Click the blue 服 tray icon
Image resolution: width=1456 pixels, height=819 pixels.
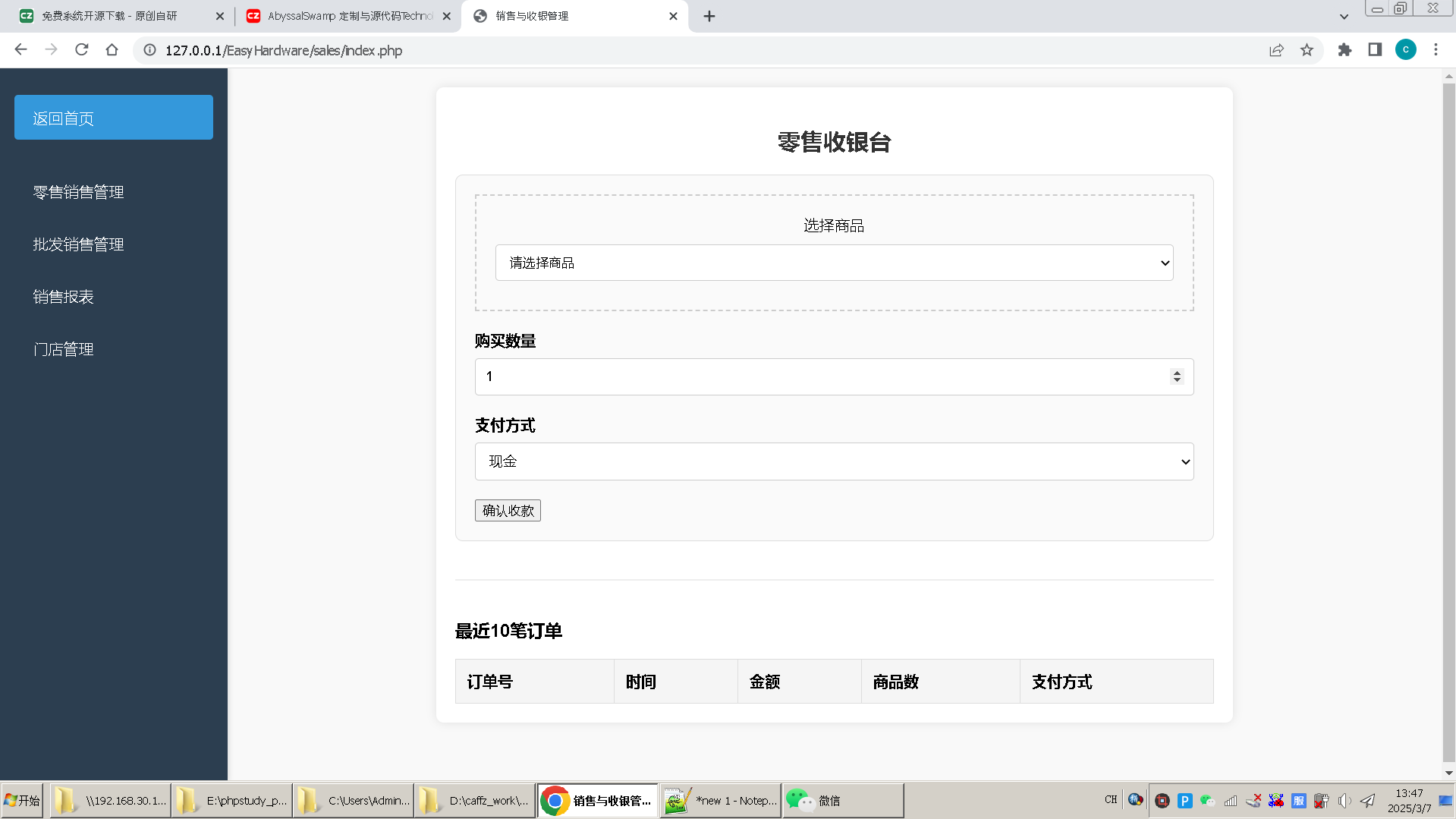[x=1299, y=801]
